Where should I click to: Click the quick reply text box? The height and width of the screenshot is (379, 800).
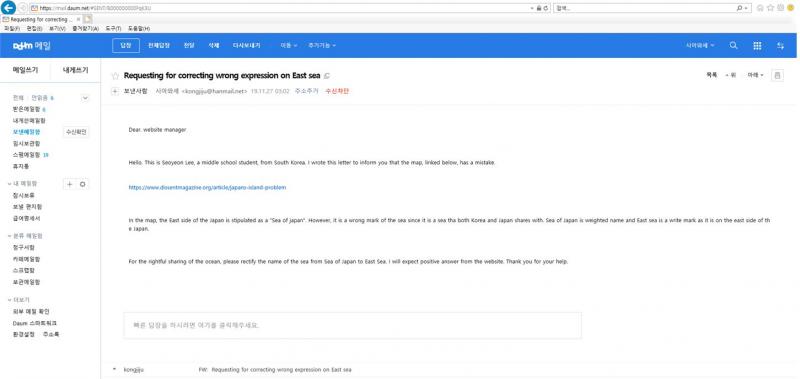click(353, 325)
